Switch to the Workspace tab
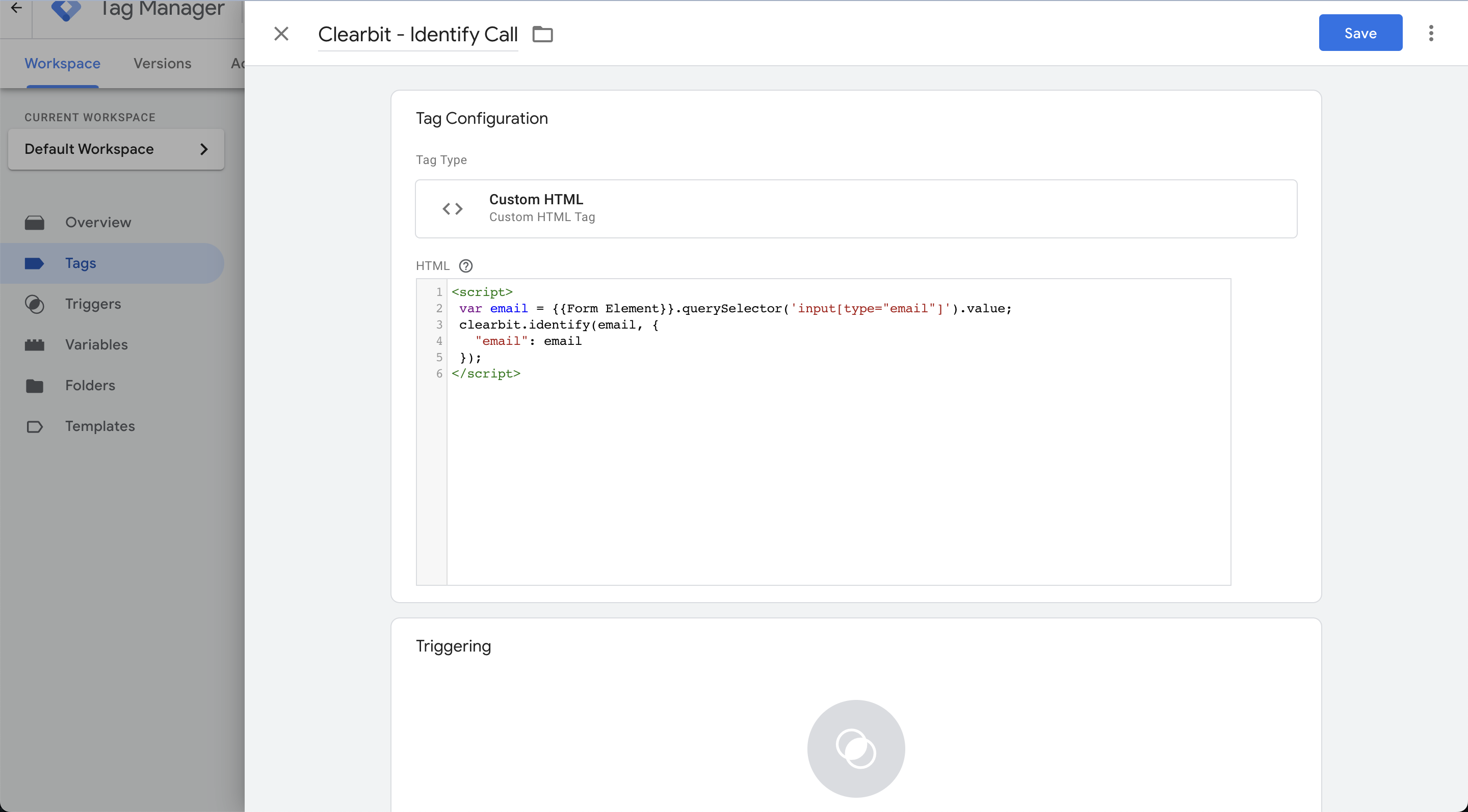This screenshot has height=812, width=1468. [x=62, y=63]
